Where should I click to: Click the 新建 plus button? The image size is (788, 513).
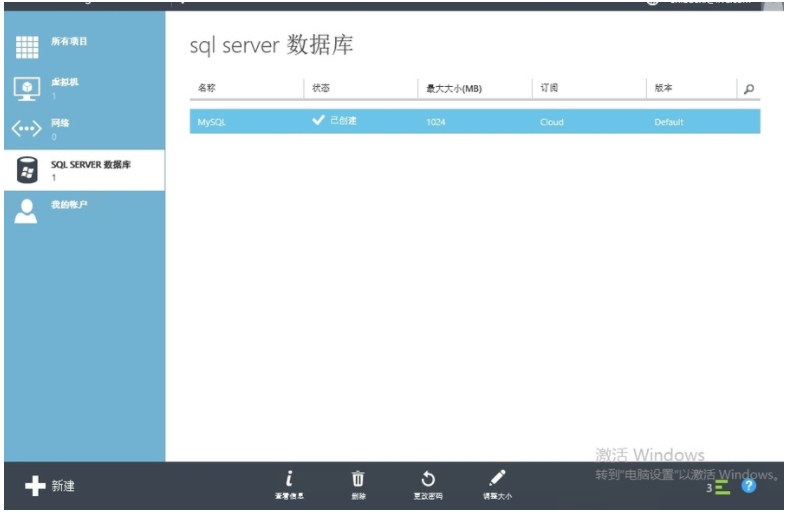click(50, 486)
